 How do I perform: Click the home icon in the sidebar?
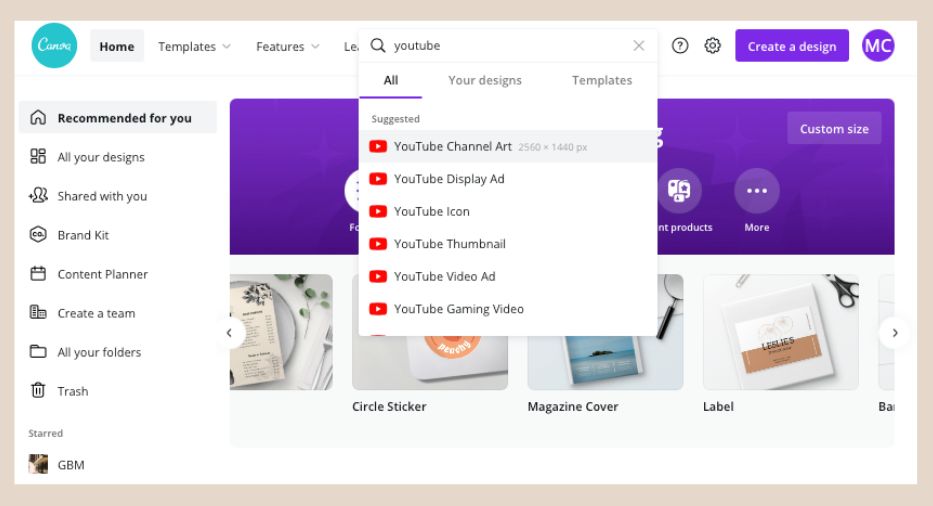click(x=38, y=117)
